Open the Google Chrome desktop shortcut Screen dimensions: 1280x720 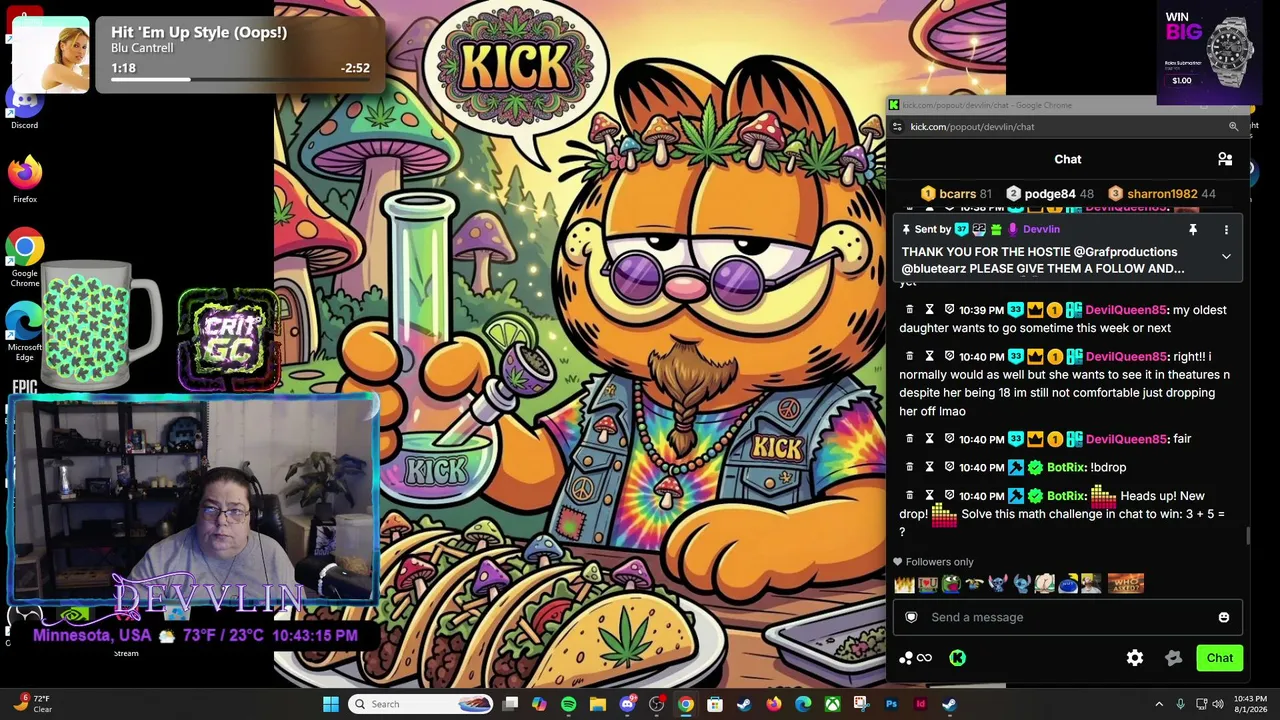[x=25, y=257]
